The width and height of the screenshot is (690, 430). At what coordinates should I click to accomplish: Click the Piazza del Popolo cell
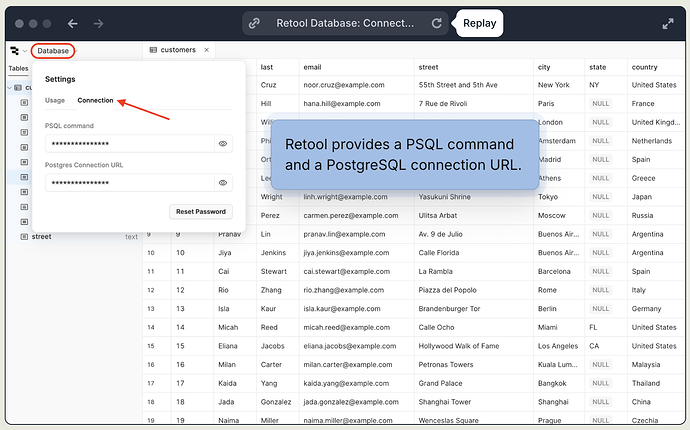[473, 290]
